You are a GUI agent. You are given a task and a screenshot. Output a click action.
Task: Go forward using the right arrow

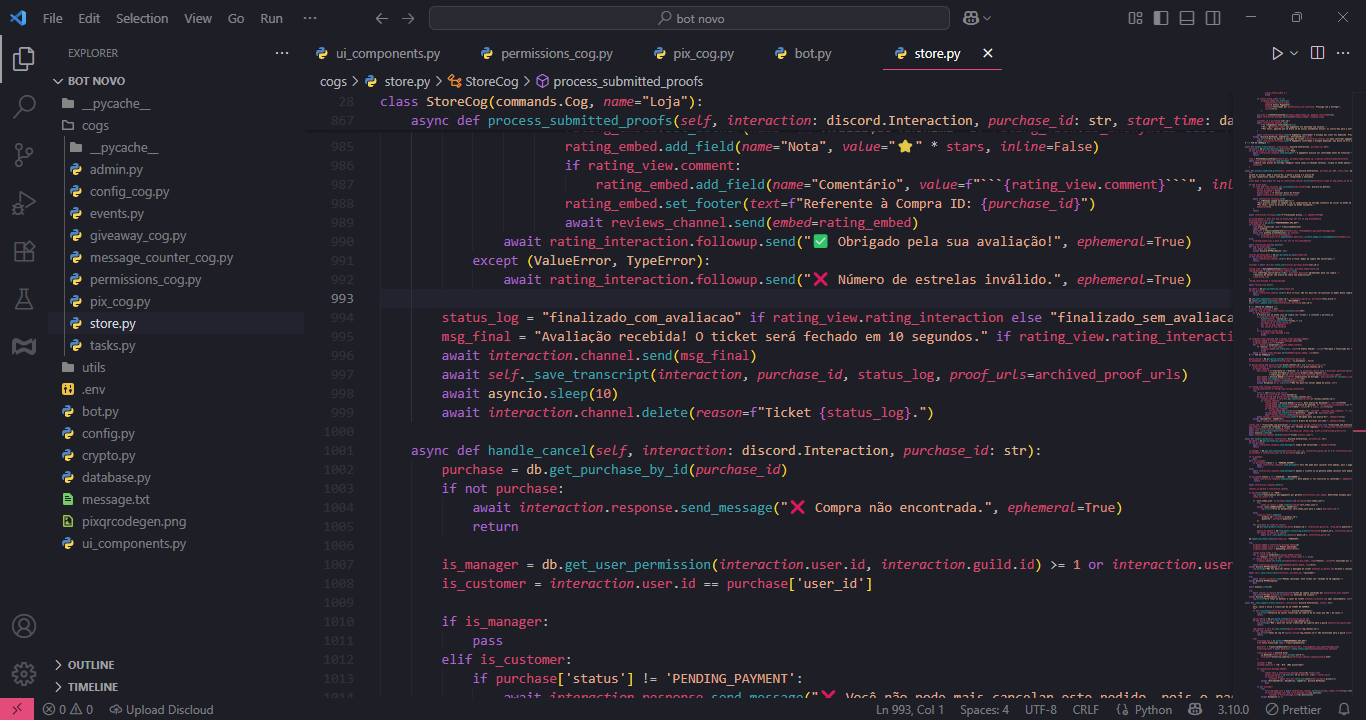(x=407, y=18)
